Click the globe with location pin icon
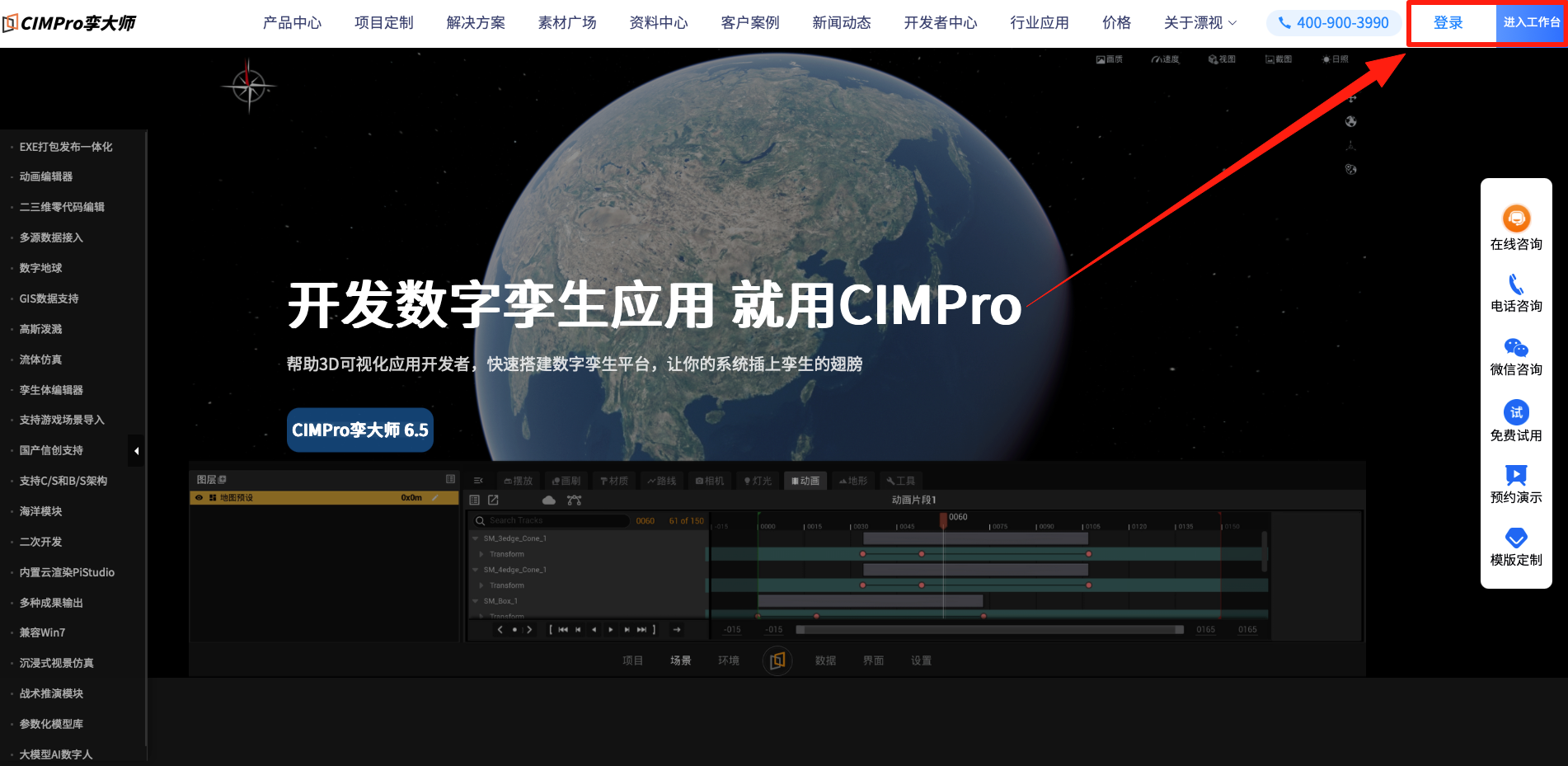 [1351, 170]
